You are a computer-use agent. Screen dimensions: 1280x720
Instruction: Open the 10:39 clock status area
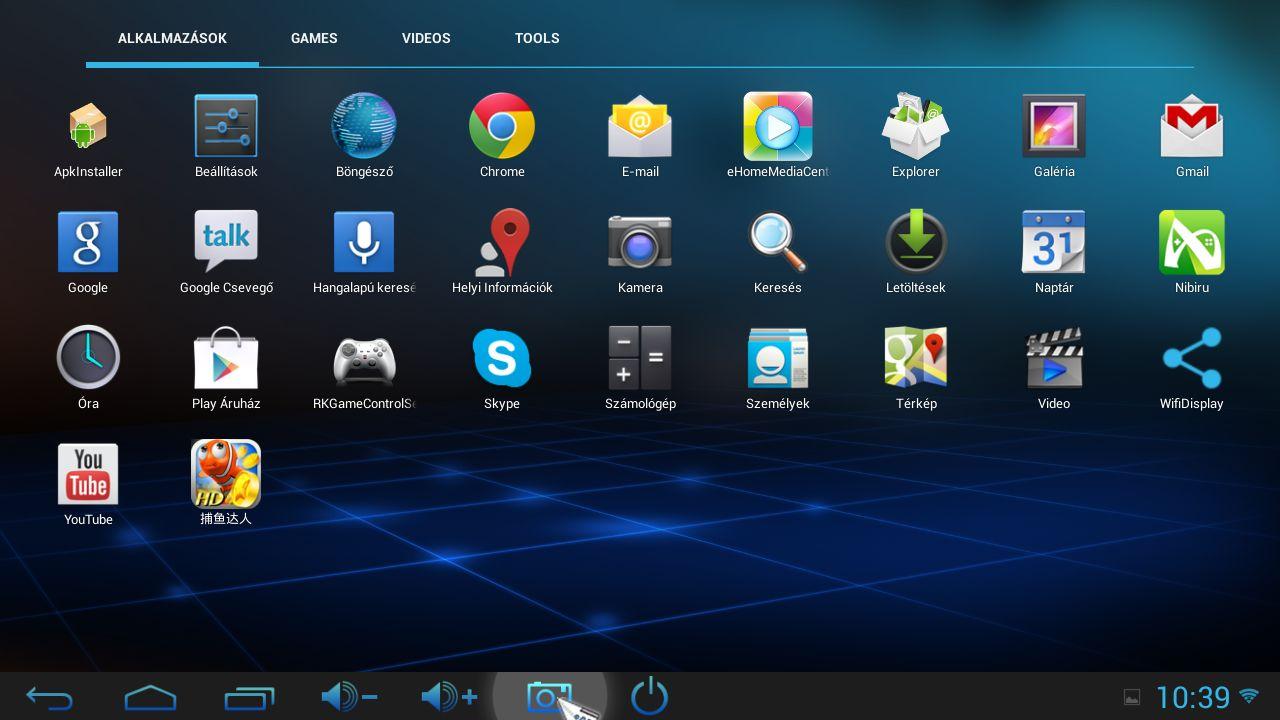coord(1193,697)
